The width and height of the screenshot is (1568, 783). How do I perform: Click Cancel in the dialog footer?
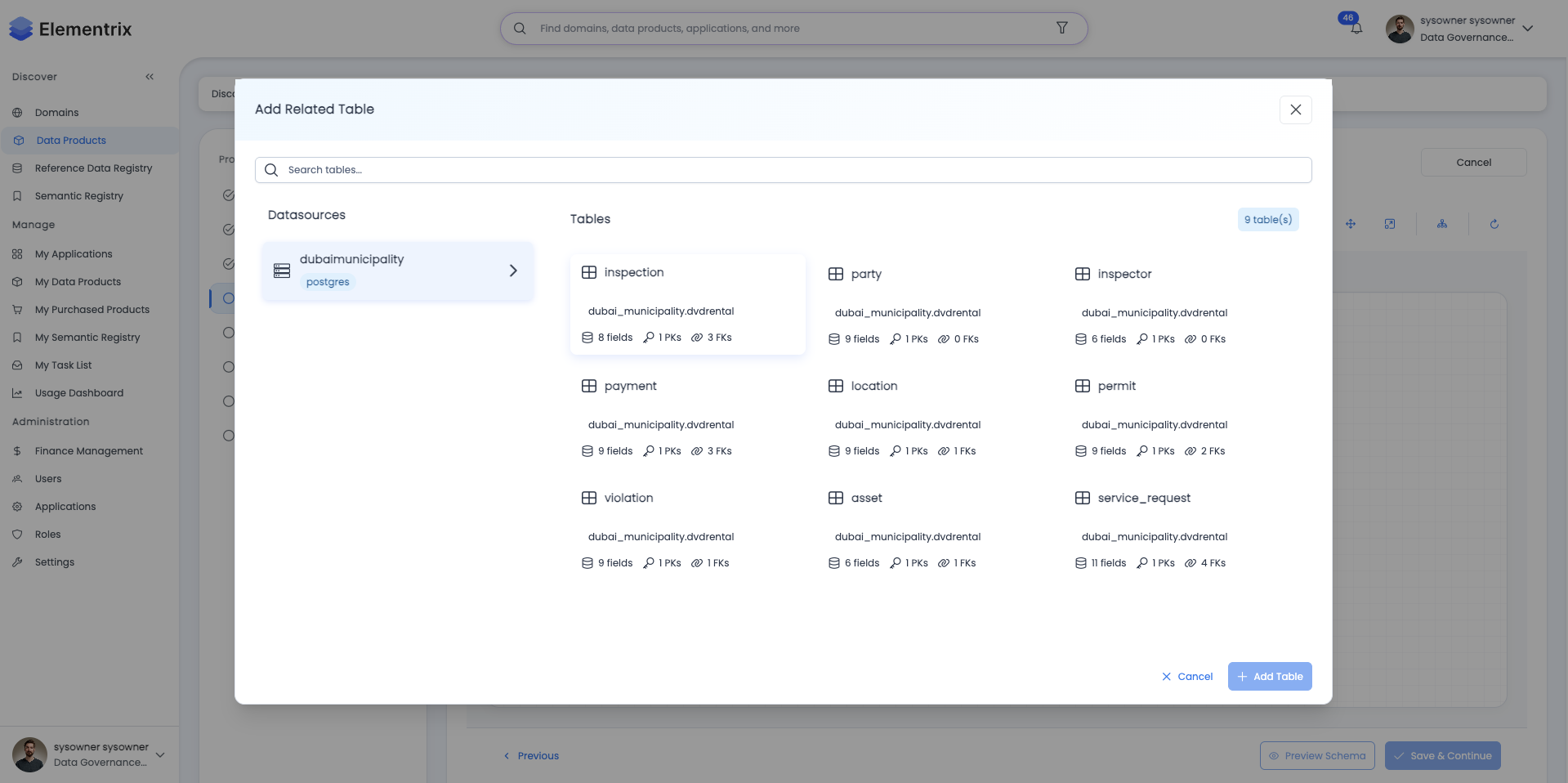coord(1187,677)
